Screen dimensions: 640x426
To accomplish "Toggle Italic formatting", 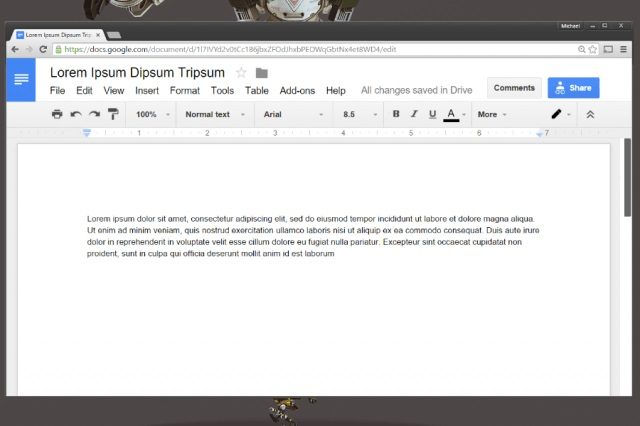I will [414, 115].
